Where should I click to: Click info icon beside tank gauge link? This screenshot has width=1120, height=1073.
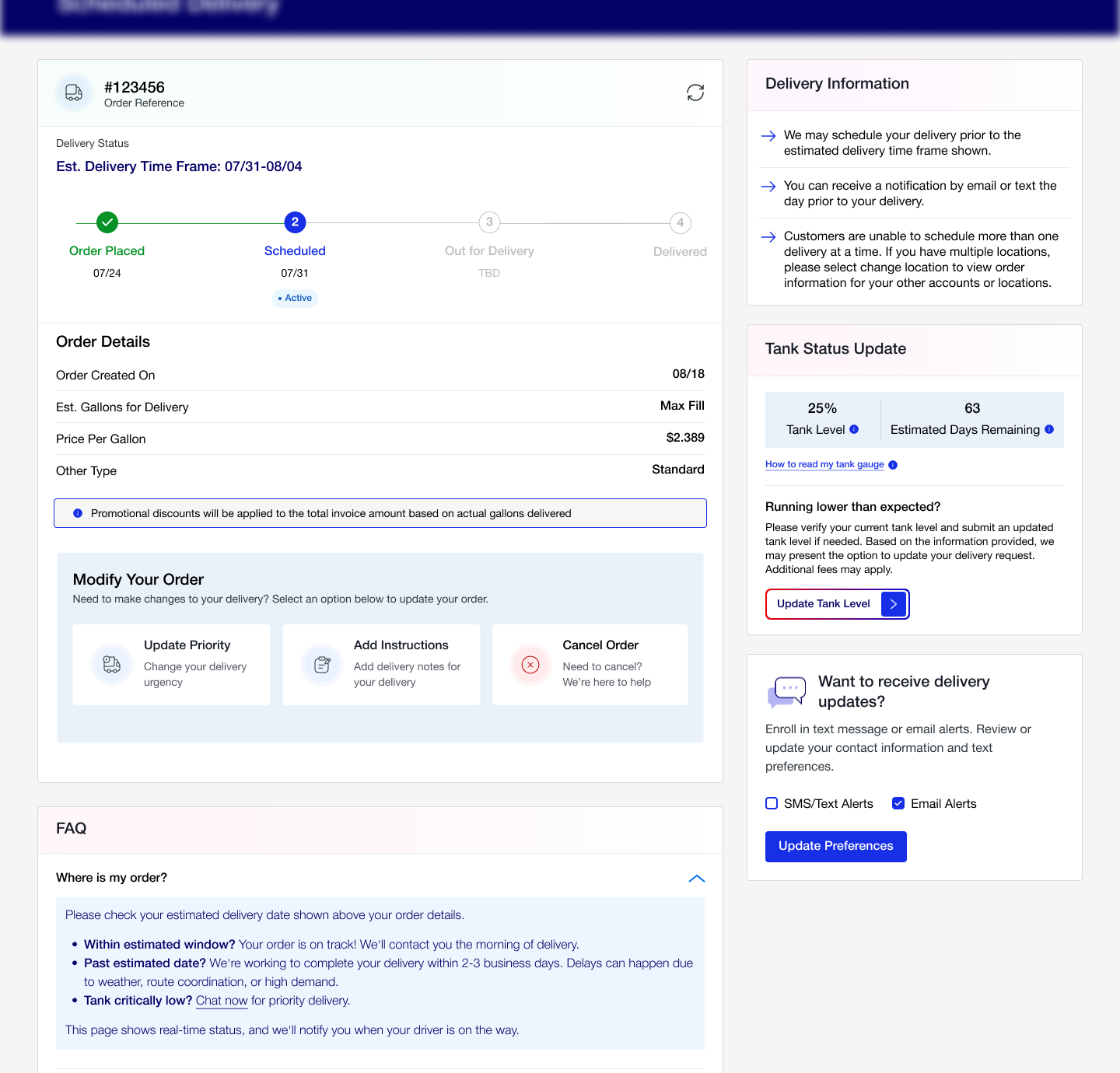coord(893,465)
